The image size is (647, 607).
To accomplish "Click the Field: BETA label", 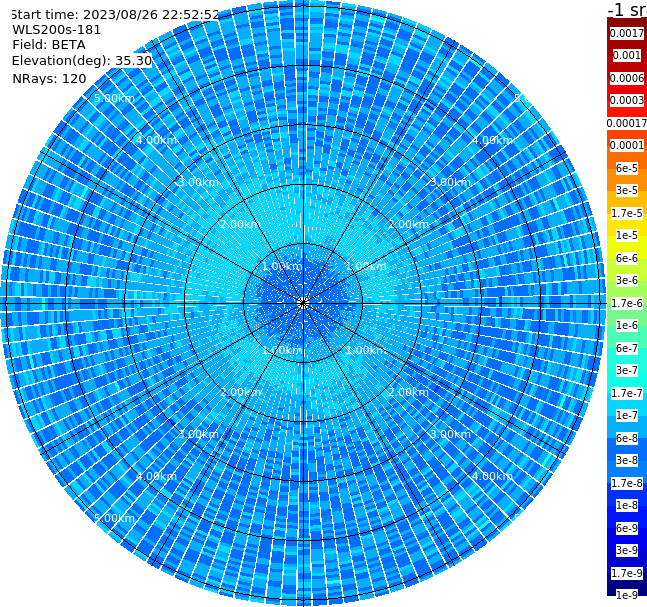I will coord(49,45).
